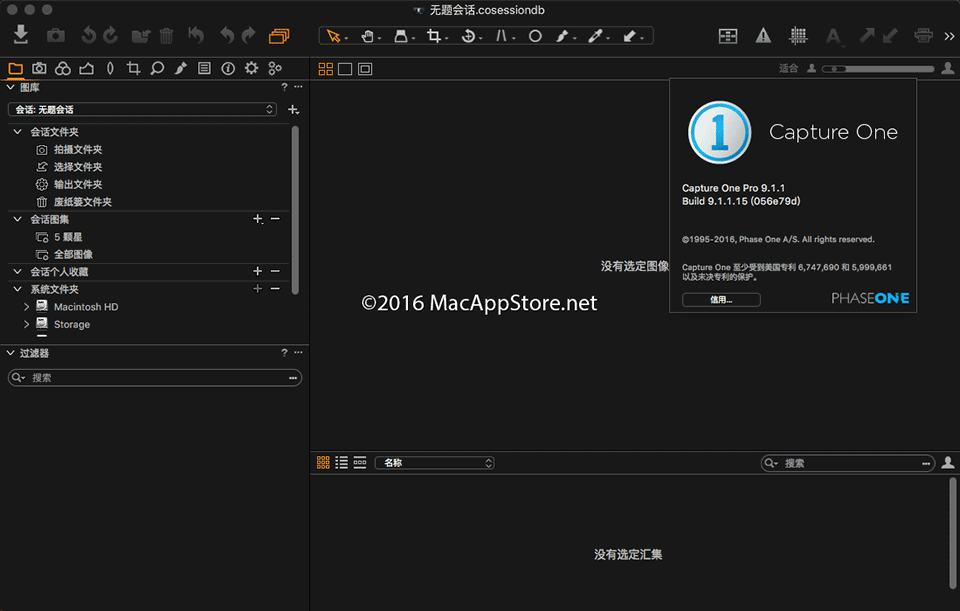Open the Color tool tab

63,69
